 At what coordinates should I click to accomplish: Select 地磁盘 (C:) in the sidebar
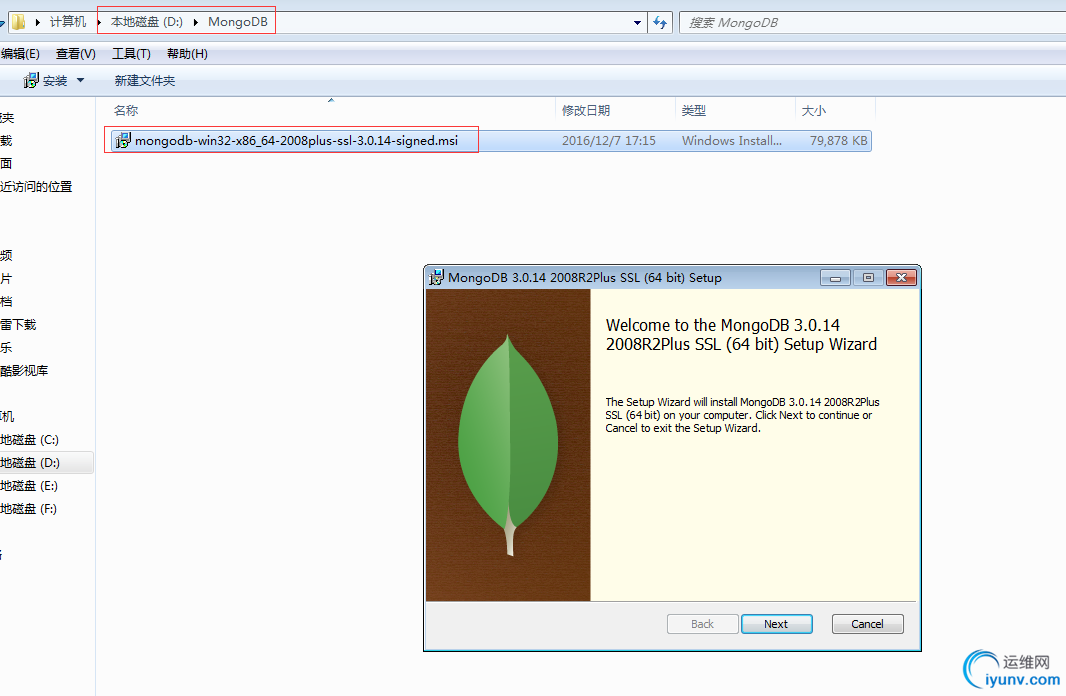[29, 440]
